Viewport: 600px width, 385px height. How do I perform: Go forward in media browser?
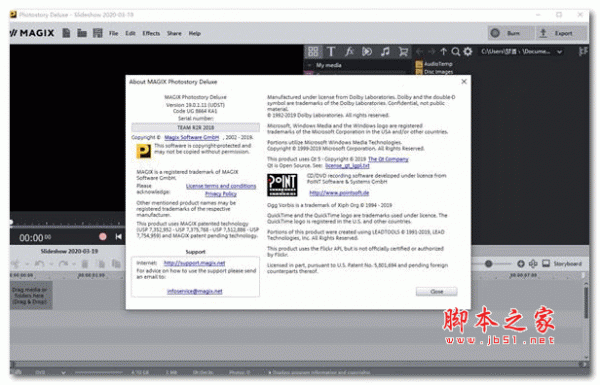click(432, 51)
